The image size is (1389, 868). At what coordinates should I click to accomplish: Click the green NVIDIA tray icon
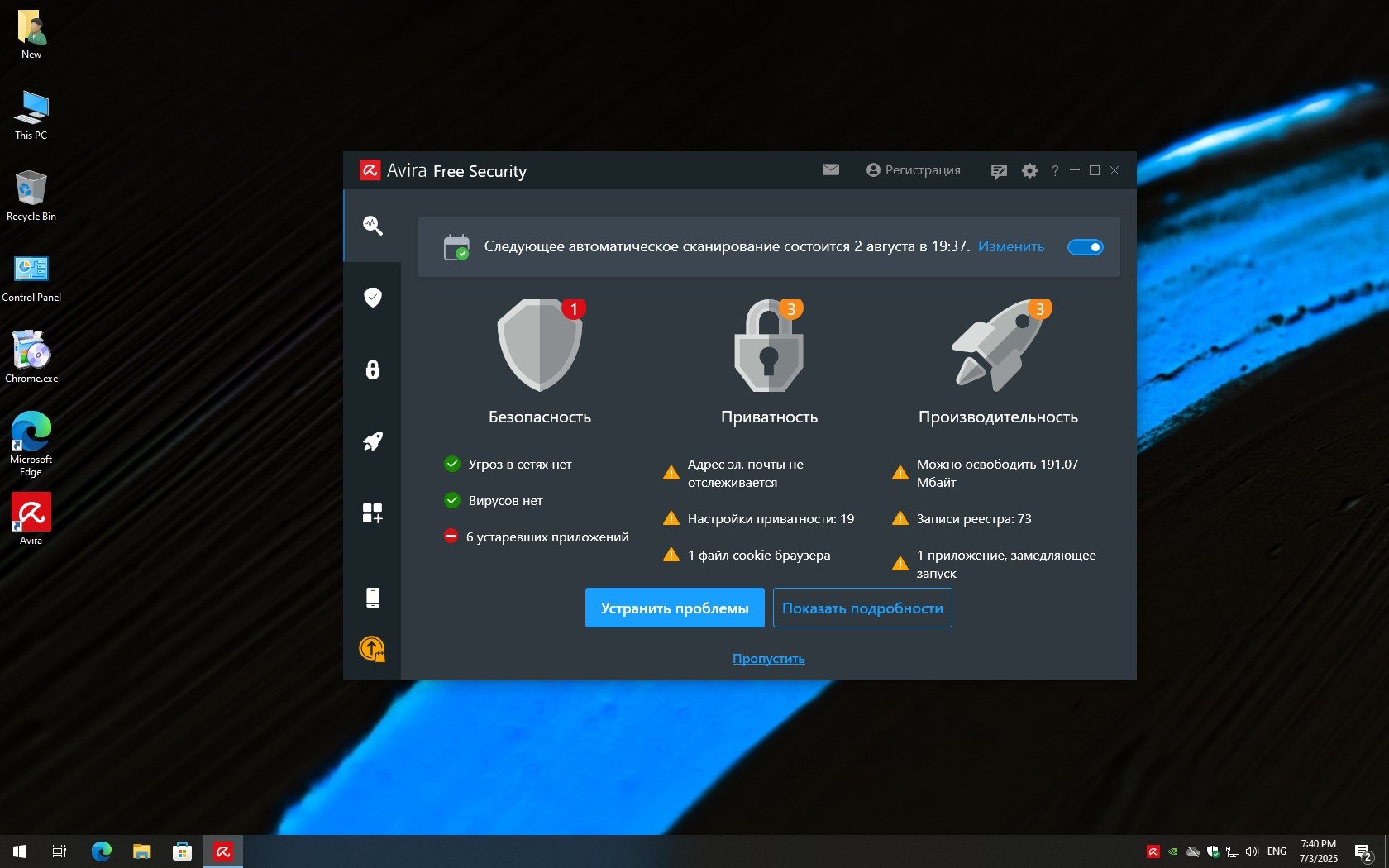point(1172,851)
